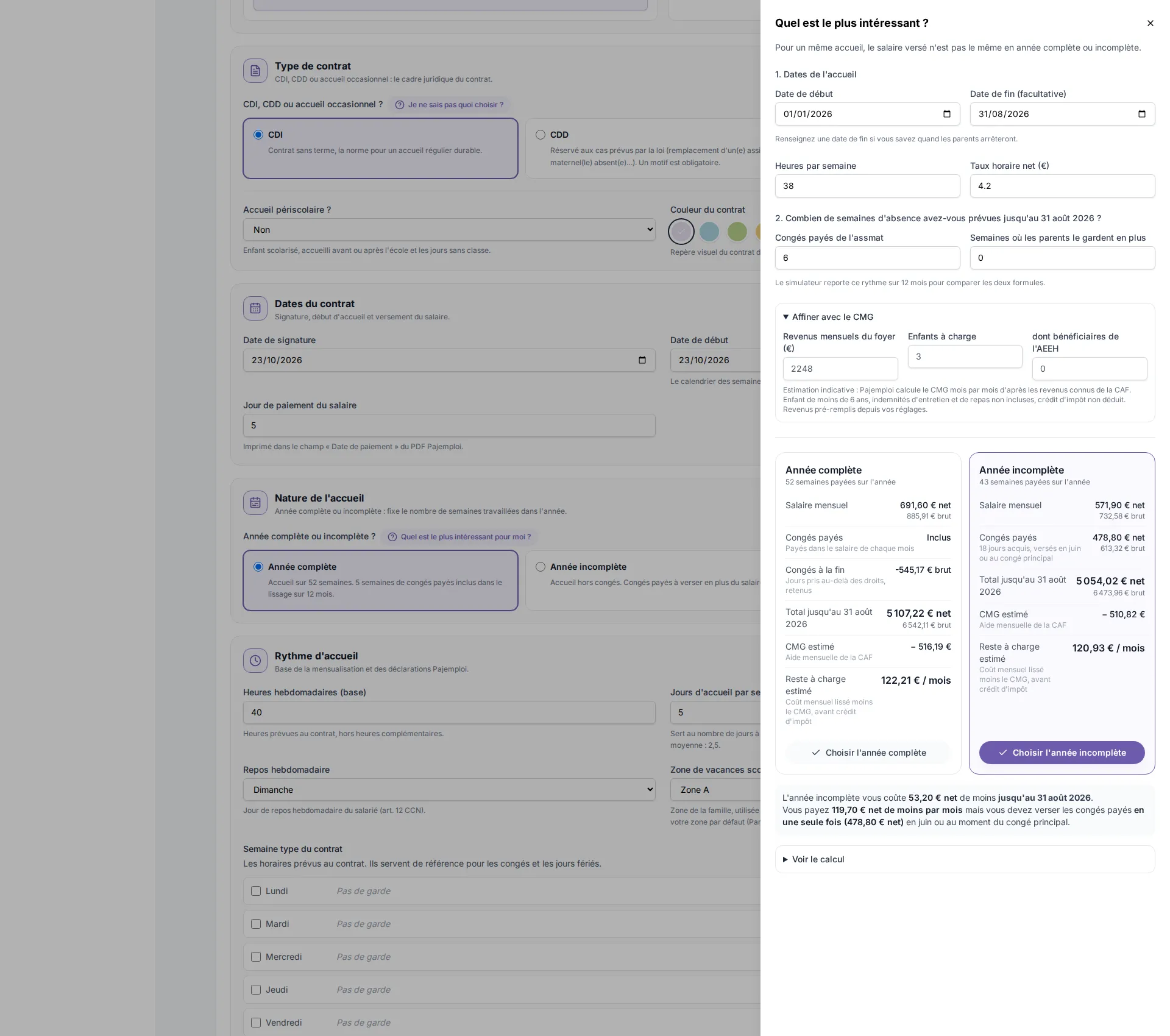Pick the green contract color swatch
The image size is (1170, 1036).
737,232
